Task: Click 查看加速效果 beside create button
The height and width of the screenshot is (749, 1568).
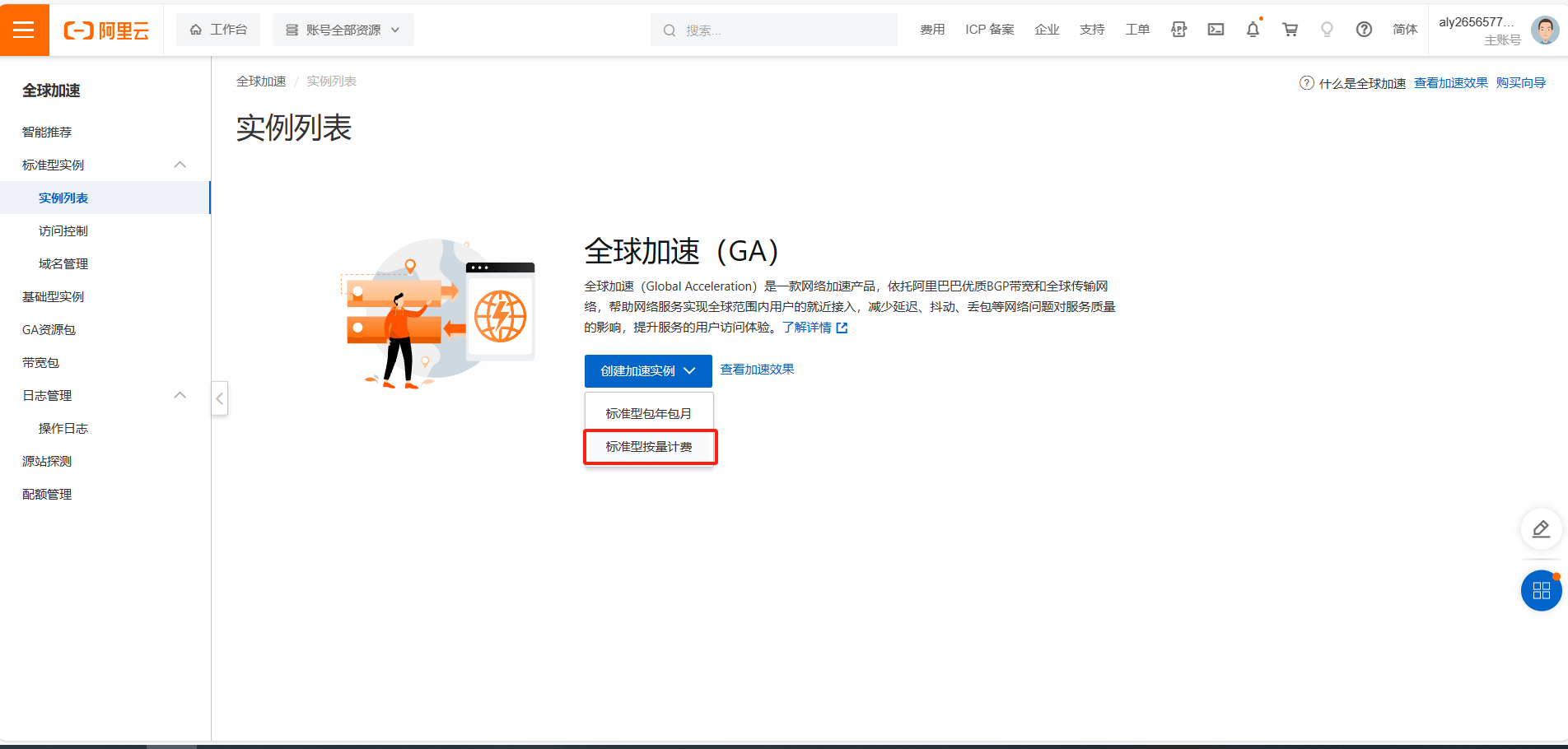Action: [757, 370]
